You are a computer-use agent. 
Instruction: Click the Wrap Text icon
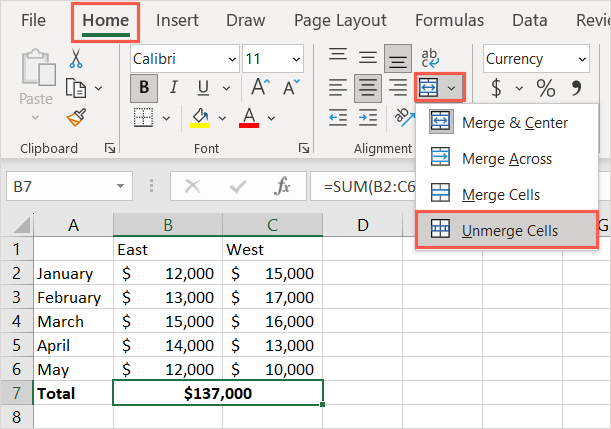(431, 59)
